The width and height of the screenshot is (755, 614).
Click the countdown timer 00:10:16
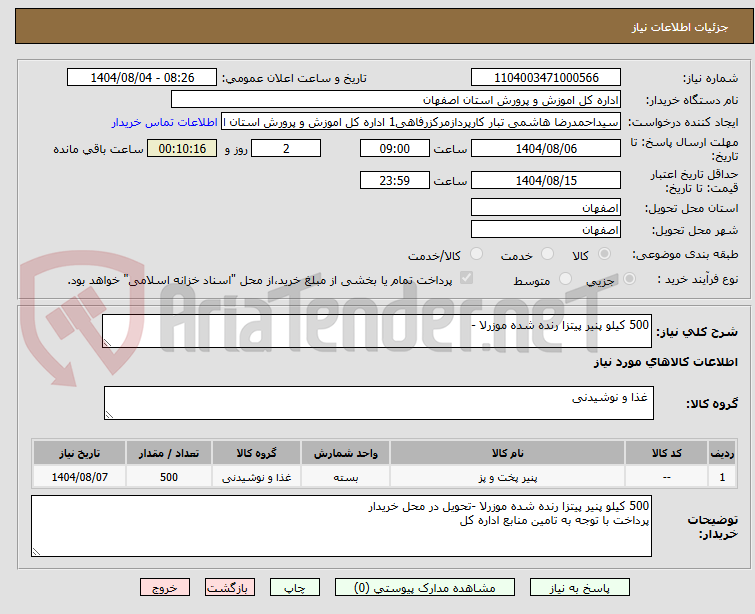coord(182,148)
